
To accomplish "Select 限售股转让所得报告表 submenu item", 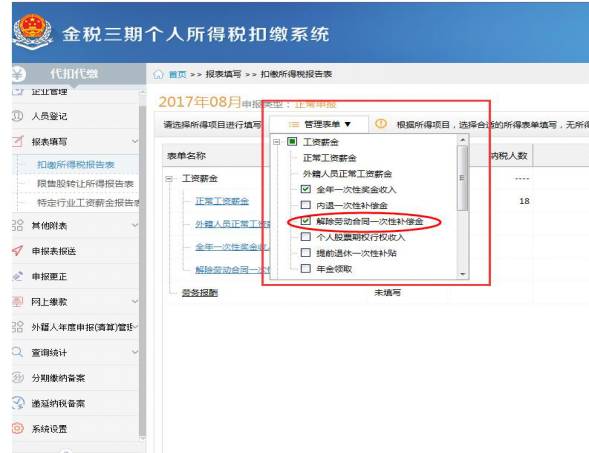I will [x=85, y=183].
